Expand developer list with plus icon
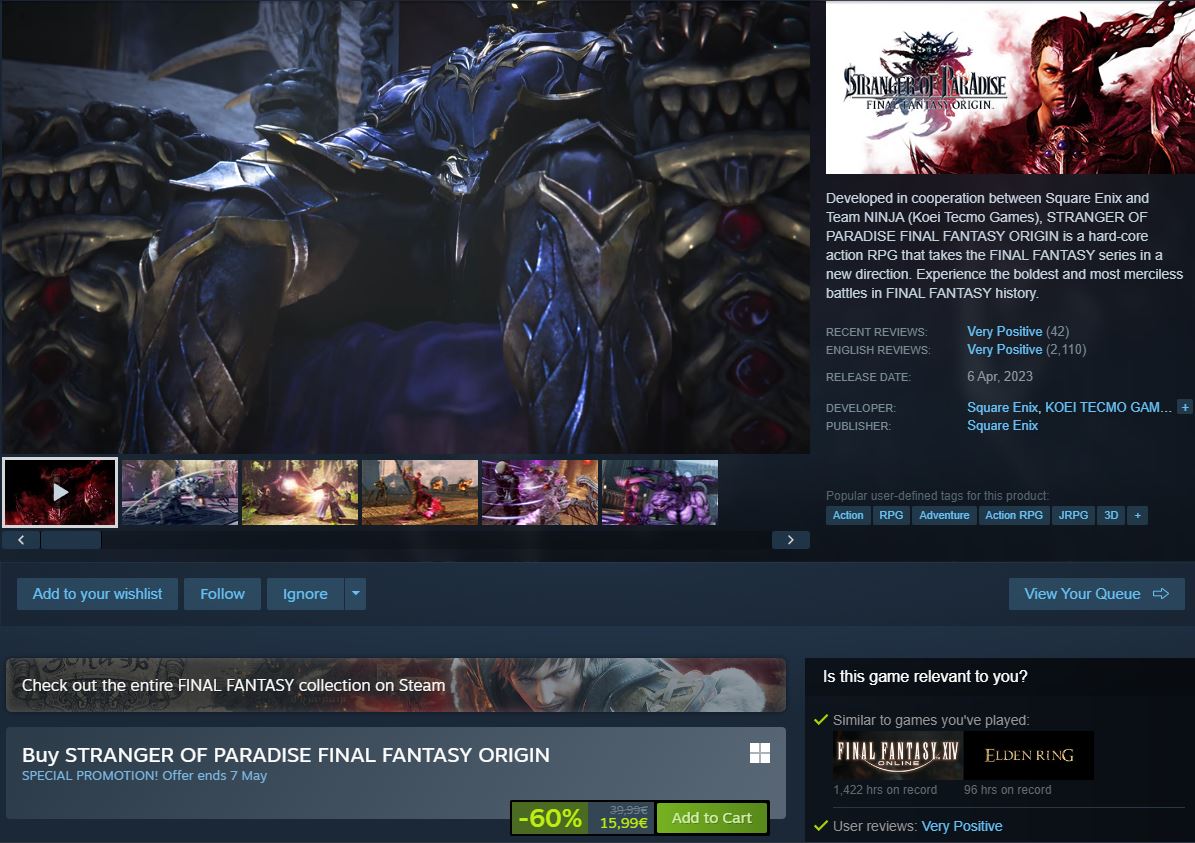 click(1184, 407)
